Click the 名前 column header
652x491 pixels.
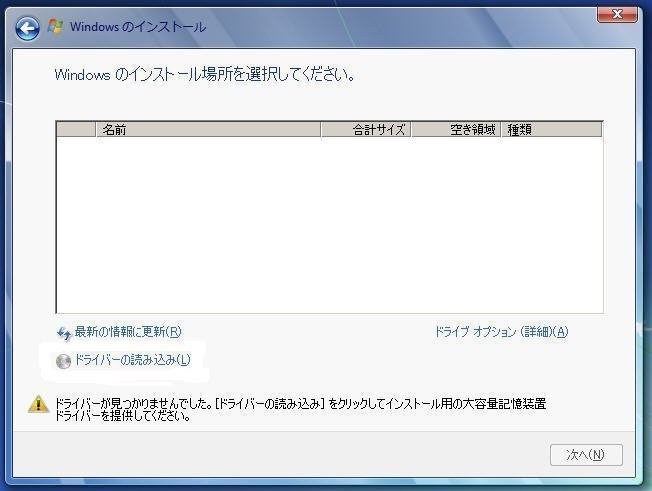[208, 130]
